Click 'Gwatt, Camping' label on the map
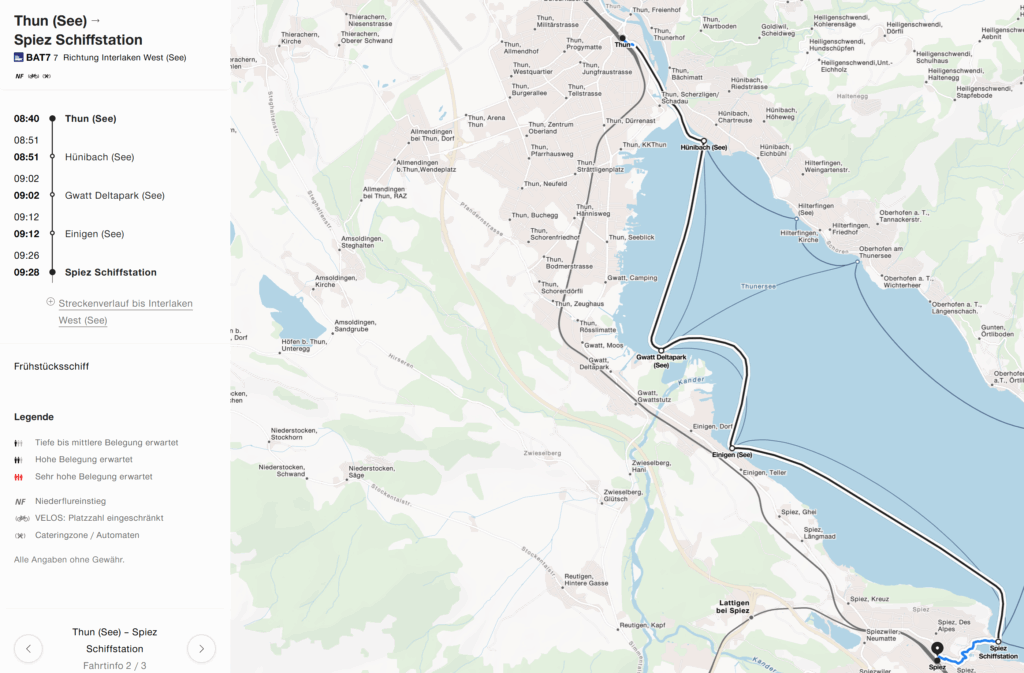1024x673 pixels. coord(632,278)
